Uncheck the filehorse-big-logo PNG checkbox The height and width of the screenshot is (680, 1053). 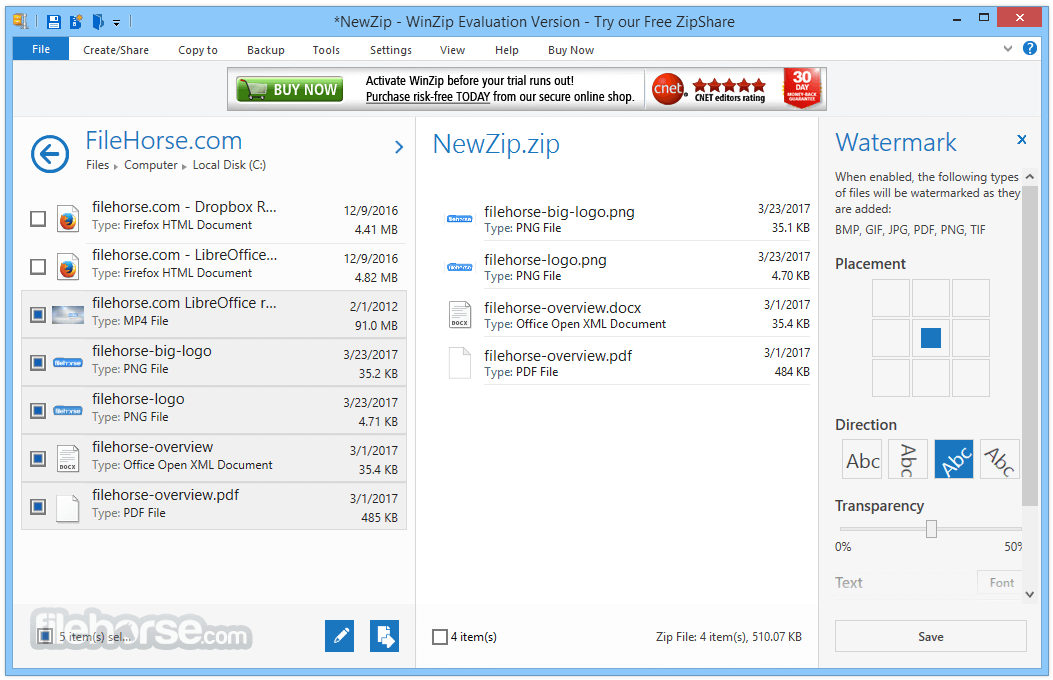pos(38,363)
